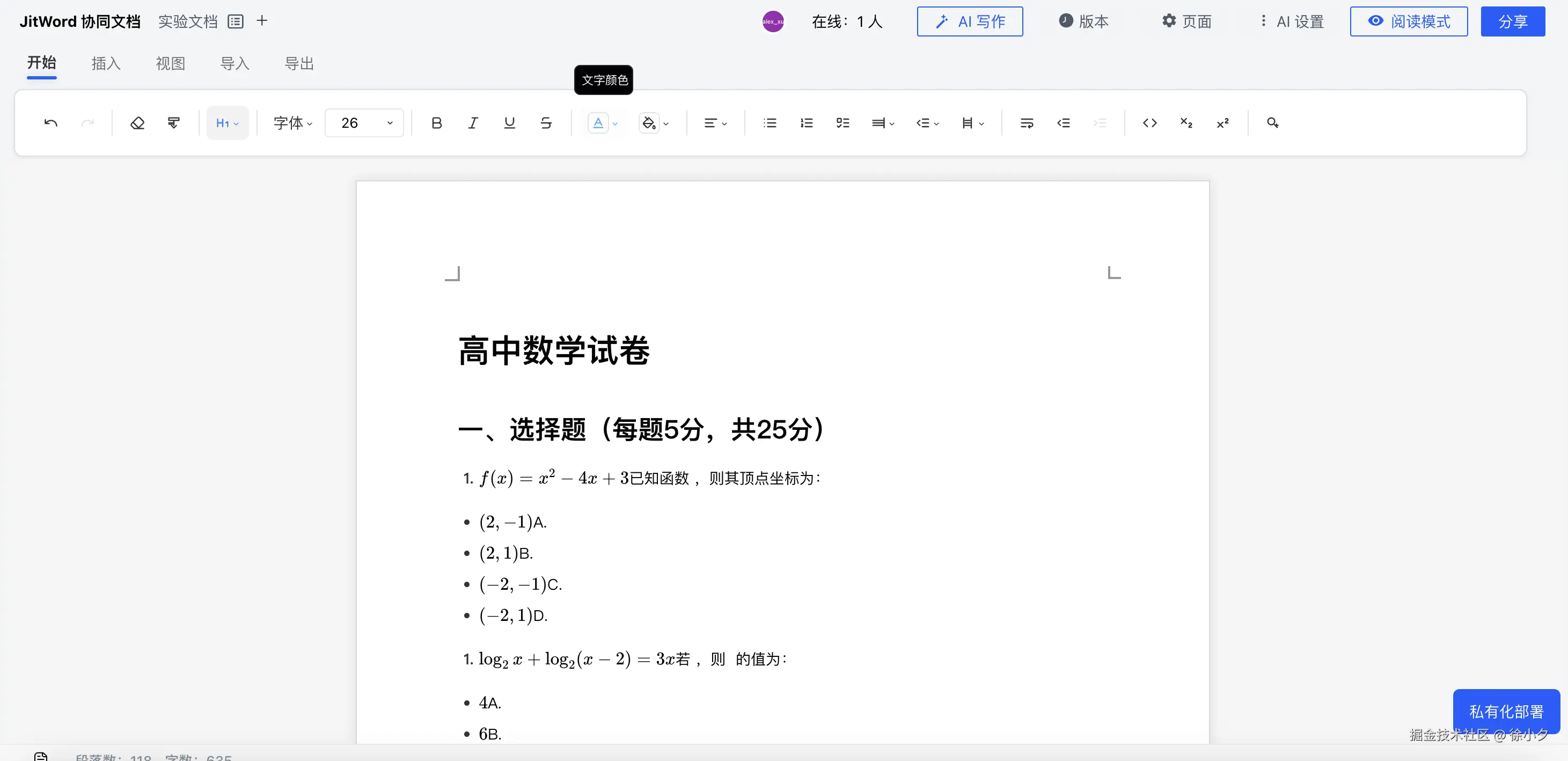The height and width of the screenshot is (761, 1568).
Task: Expand the heading style H1 dropdown
Action: tap(227, 122)
